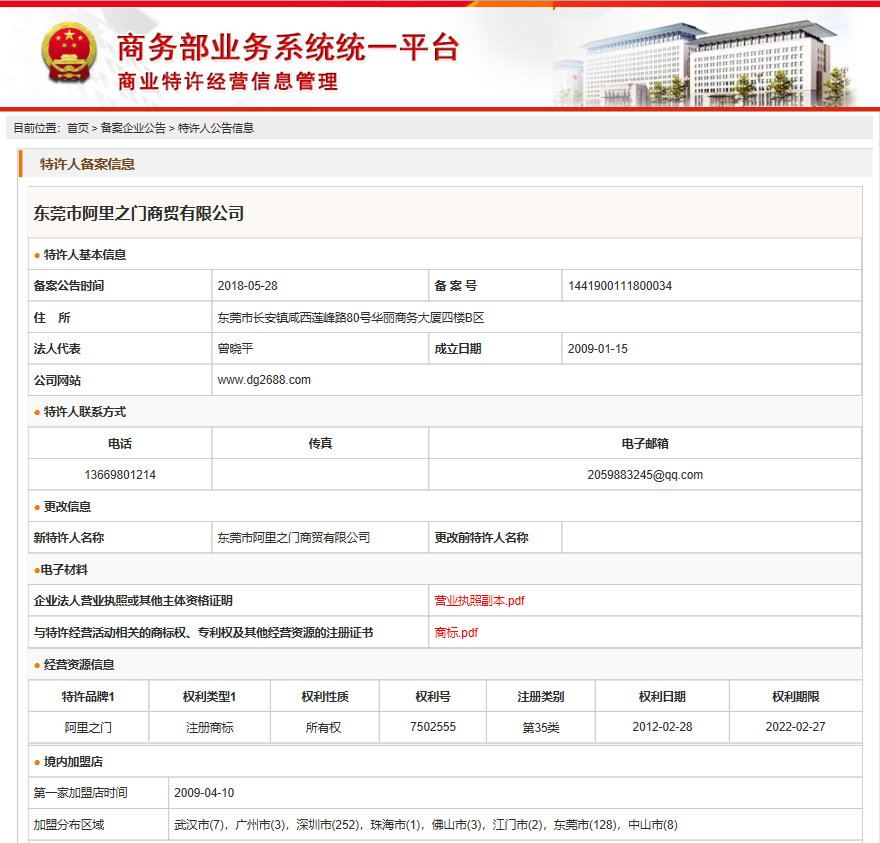This screenshot has width=880, height=843.
Task: Click the founding date 2009-01-15
Action: coord(598,349)
